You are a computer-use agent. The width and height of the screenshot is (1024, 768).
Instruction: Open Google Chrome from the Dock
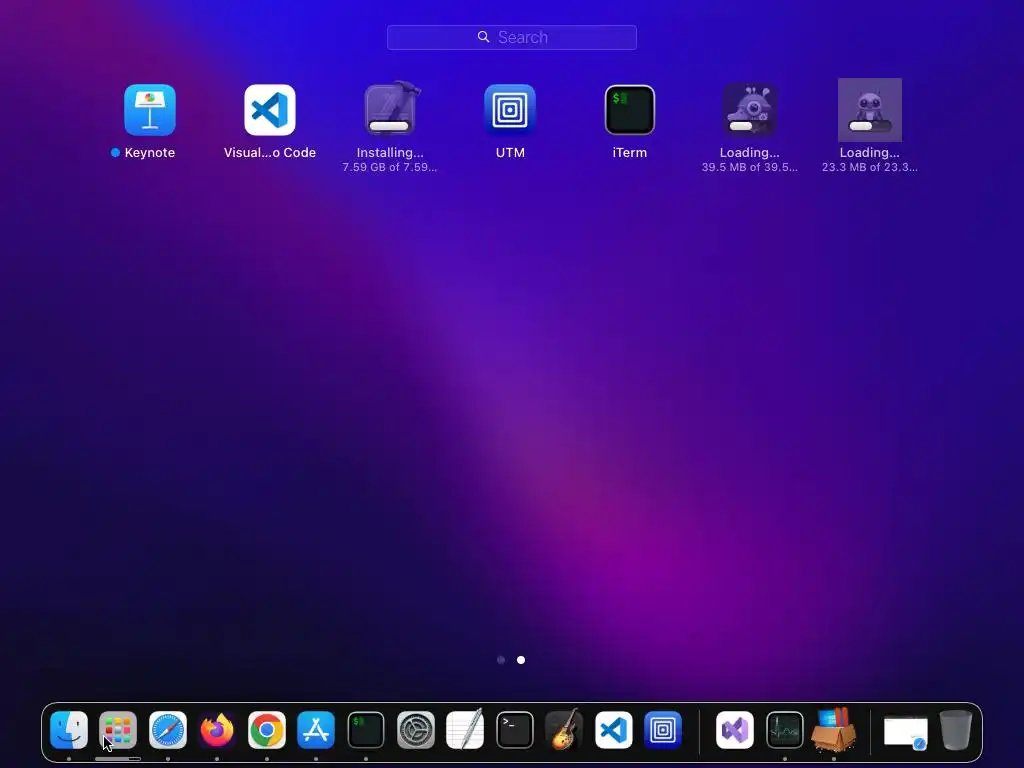(266, 729)
